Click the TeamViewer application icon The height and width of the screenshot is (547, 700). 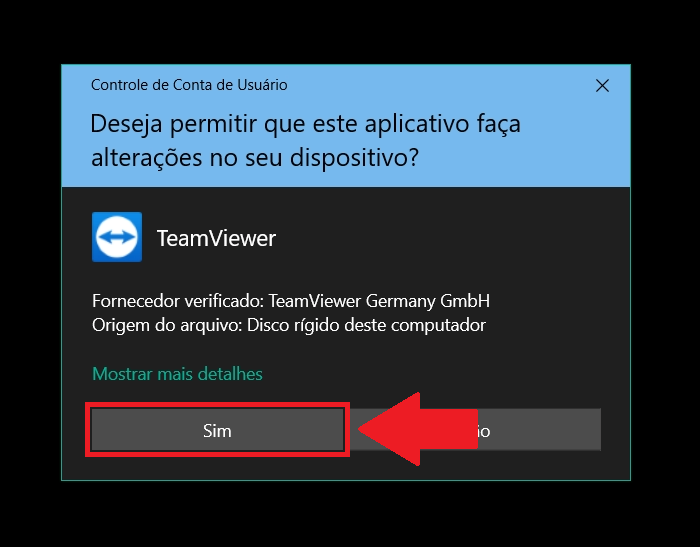(117, 237)
